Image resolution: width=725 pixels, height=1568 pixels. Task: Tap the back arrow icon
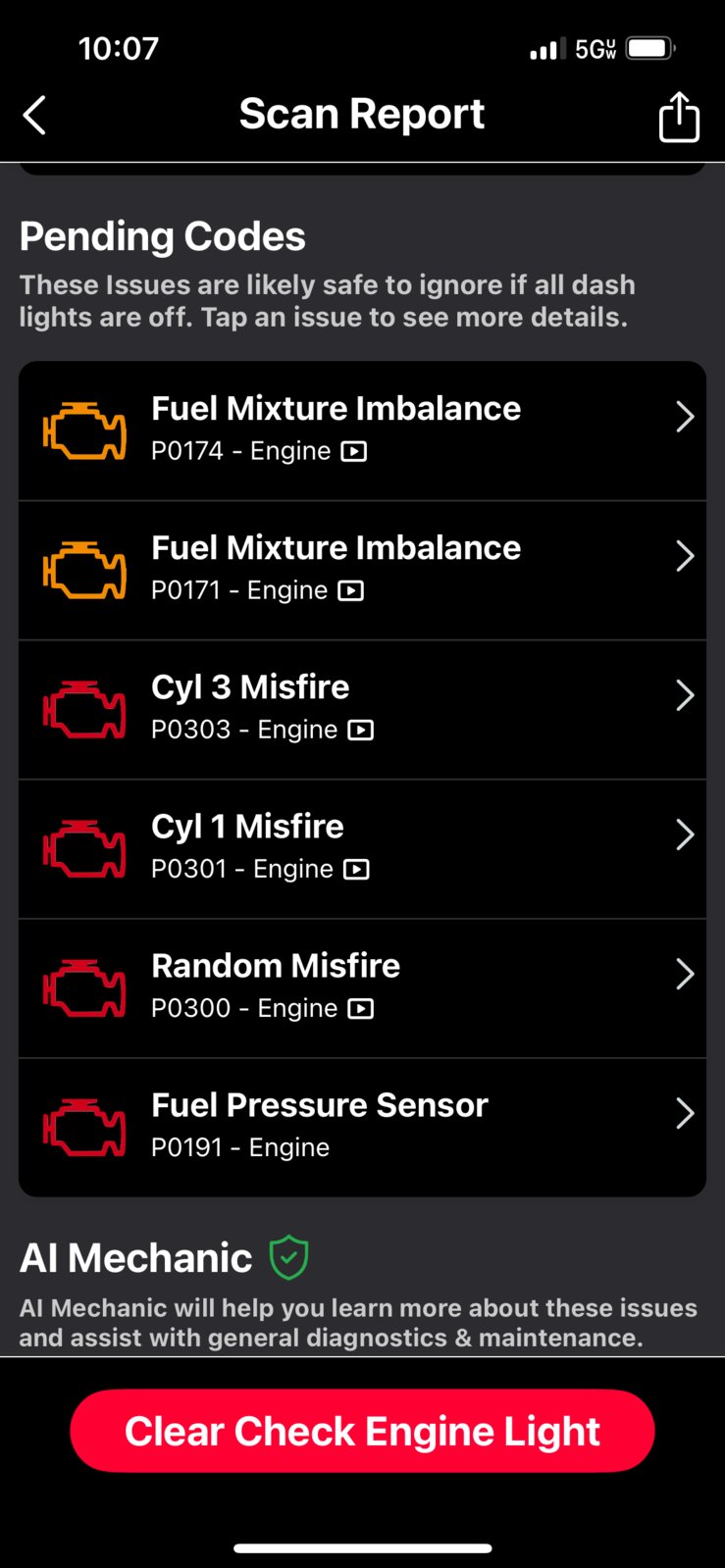pos(34,115)
